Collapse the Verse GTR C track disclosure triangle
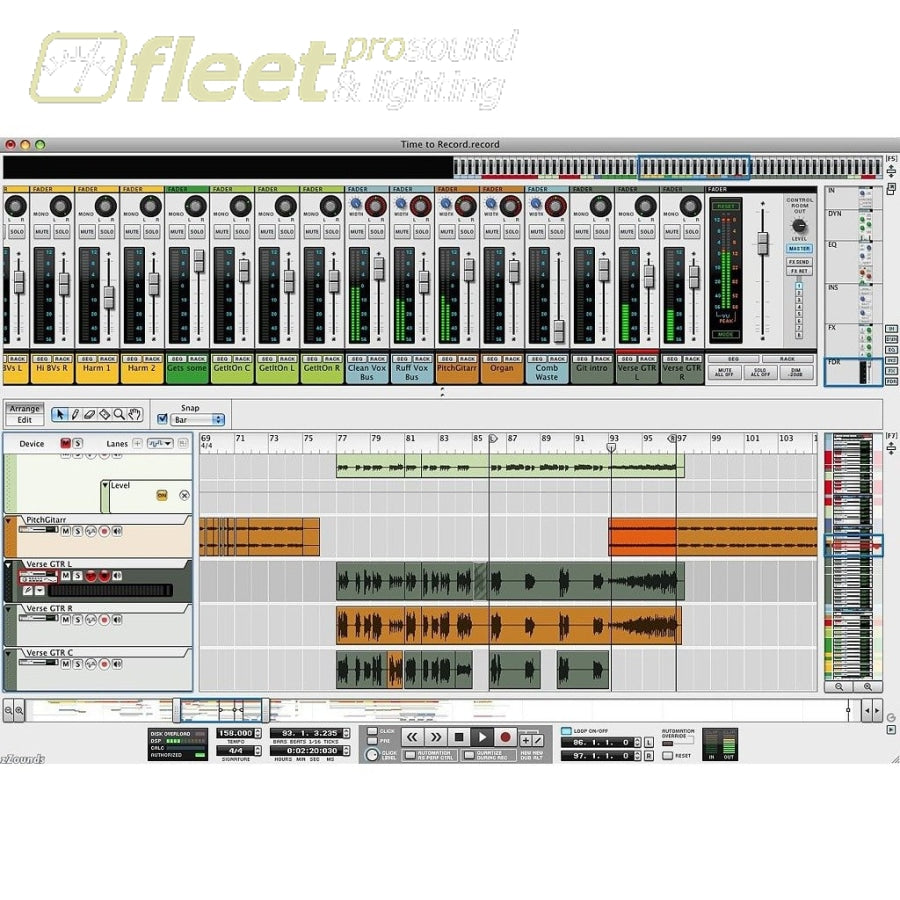 click(x=8, y=653)
